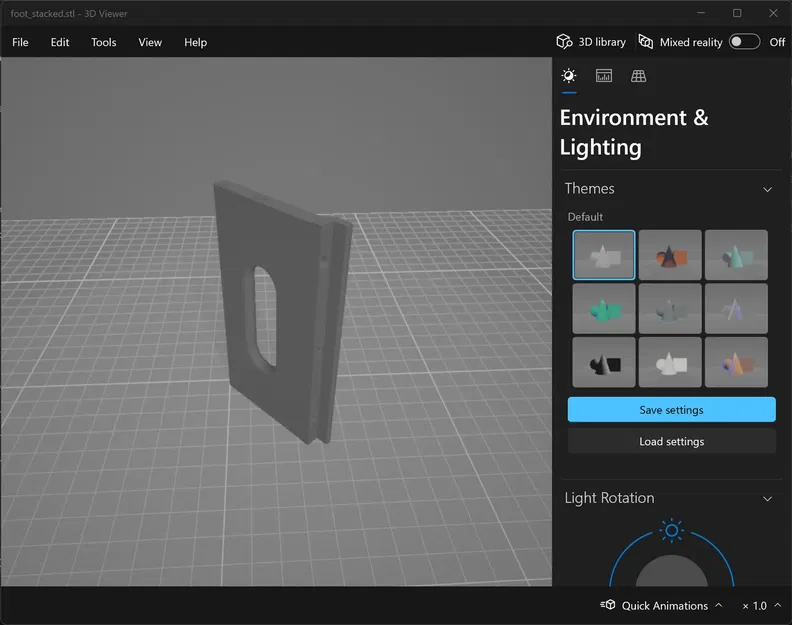Click the Mixed reality icon
The height and width of the screenshot is (625, 792).
pyautogui.click(x=646, y=42)
